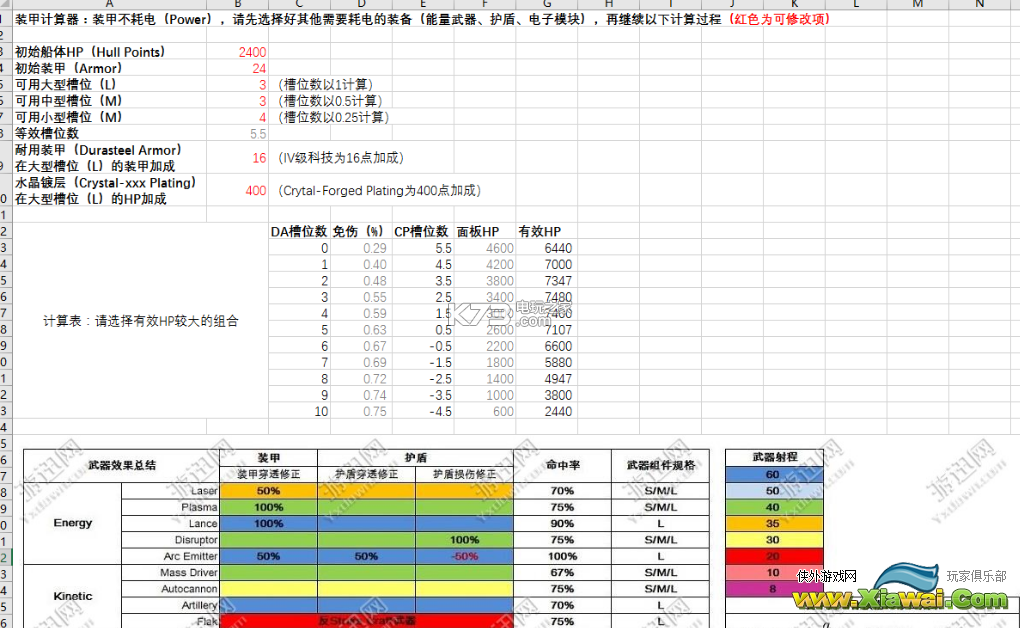Click the 计算表 instruction cell
The width and height of the screenshot is (1020, 628).
click(x=141, y=321)
